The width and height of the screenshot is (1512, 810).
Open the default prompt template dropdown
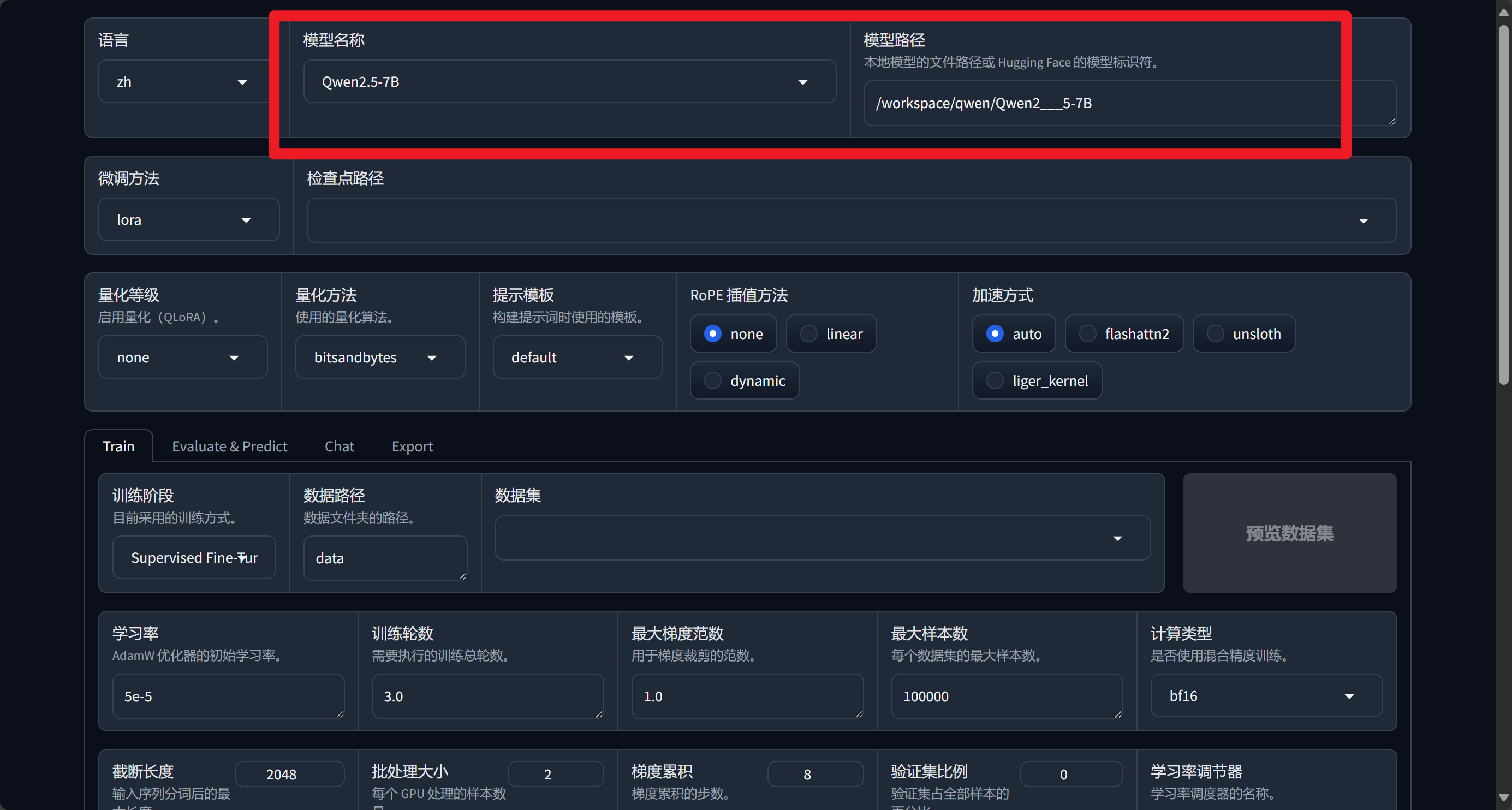pos(629,358)
